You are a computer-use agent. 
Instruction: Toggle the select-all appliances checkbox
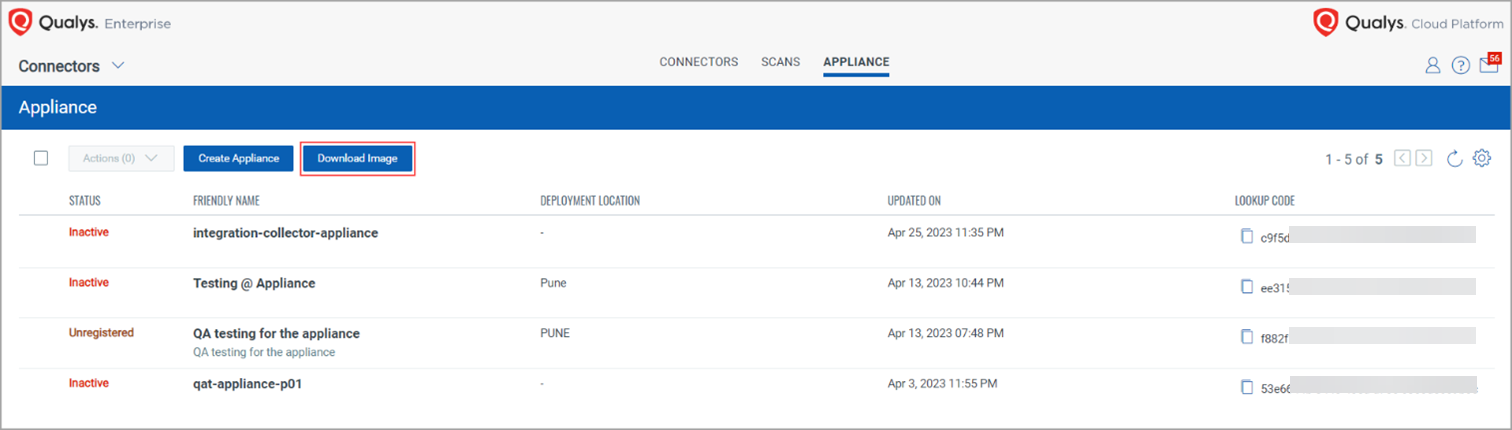pos(41,158)
